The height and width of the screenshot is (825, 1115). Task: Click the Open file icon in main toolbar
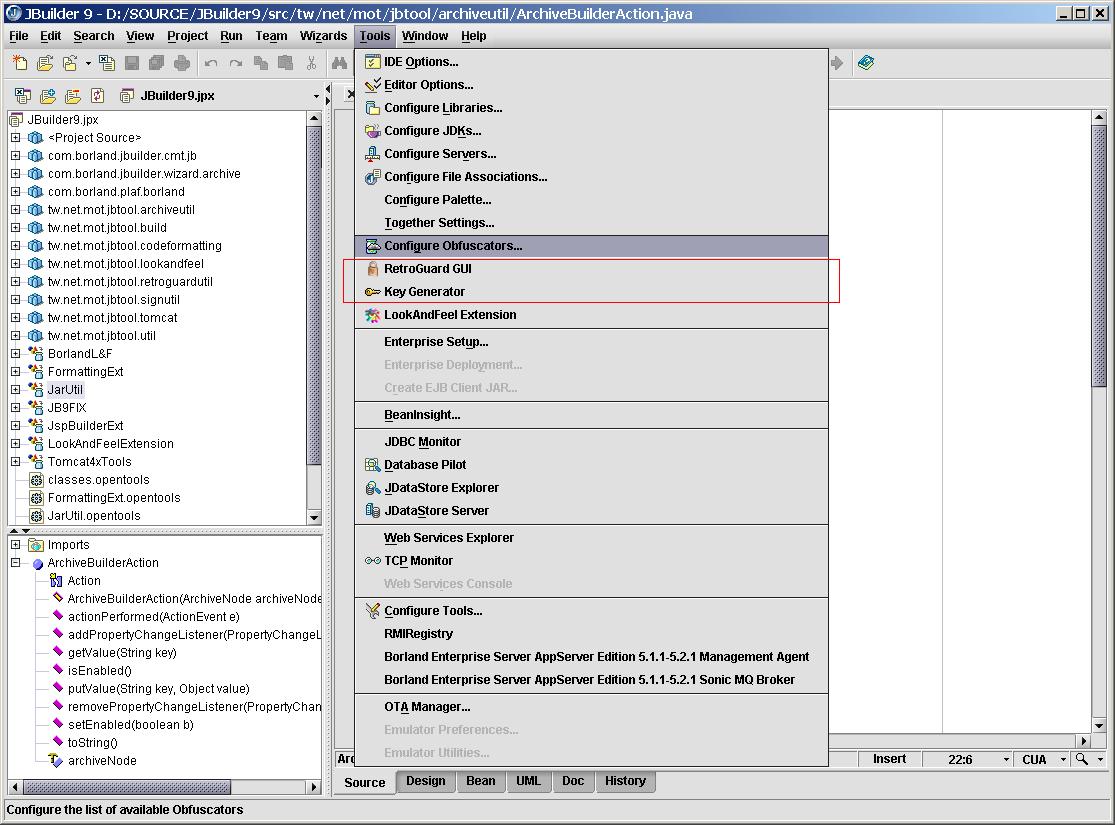45,63
